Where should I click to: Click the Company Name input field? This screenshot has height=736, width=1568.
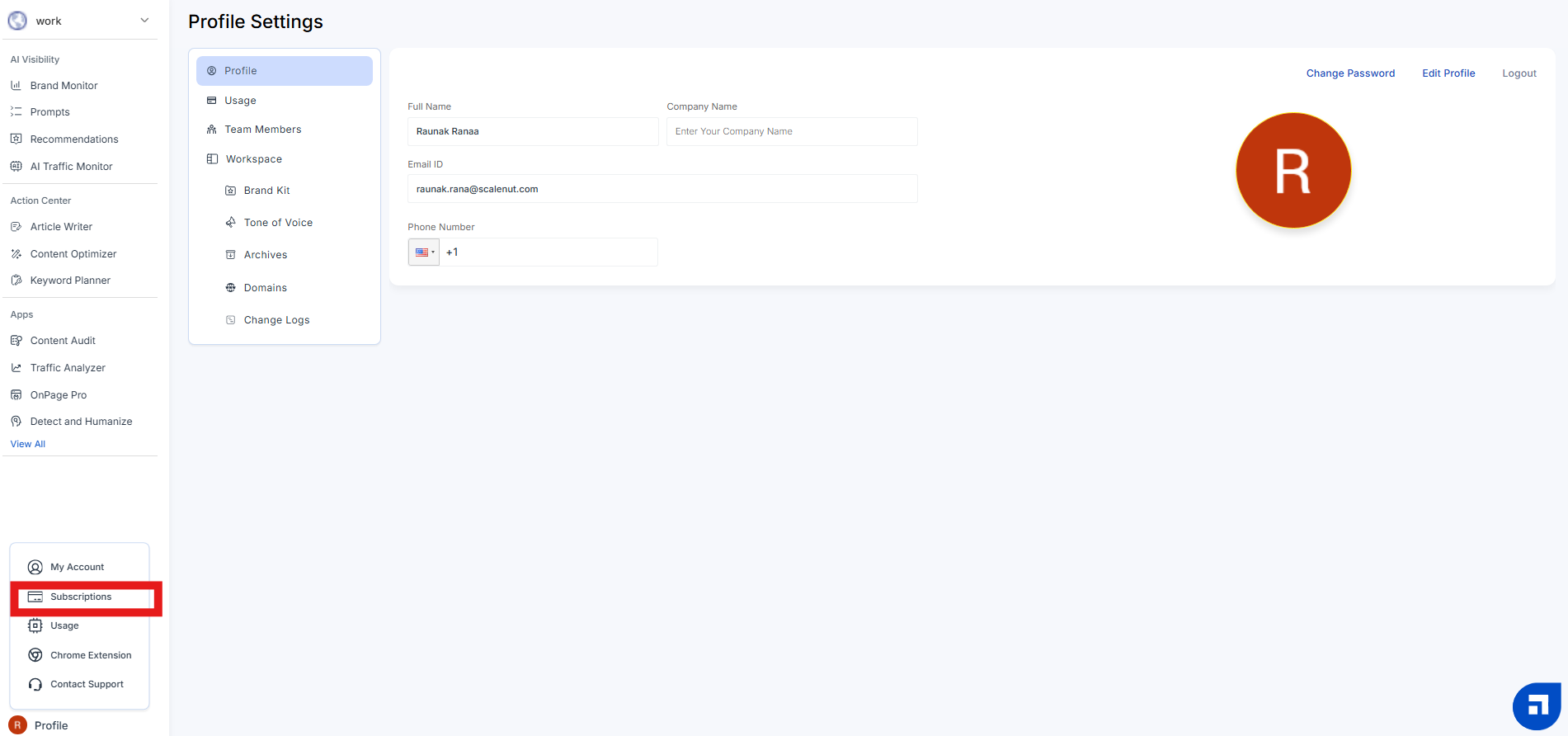tap(791, 132)
